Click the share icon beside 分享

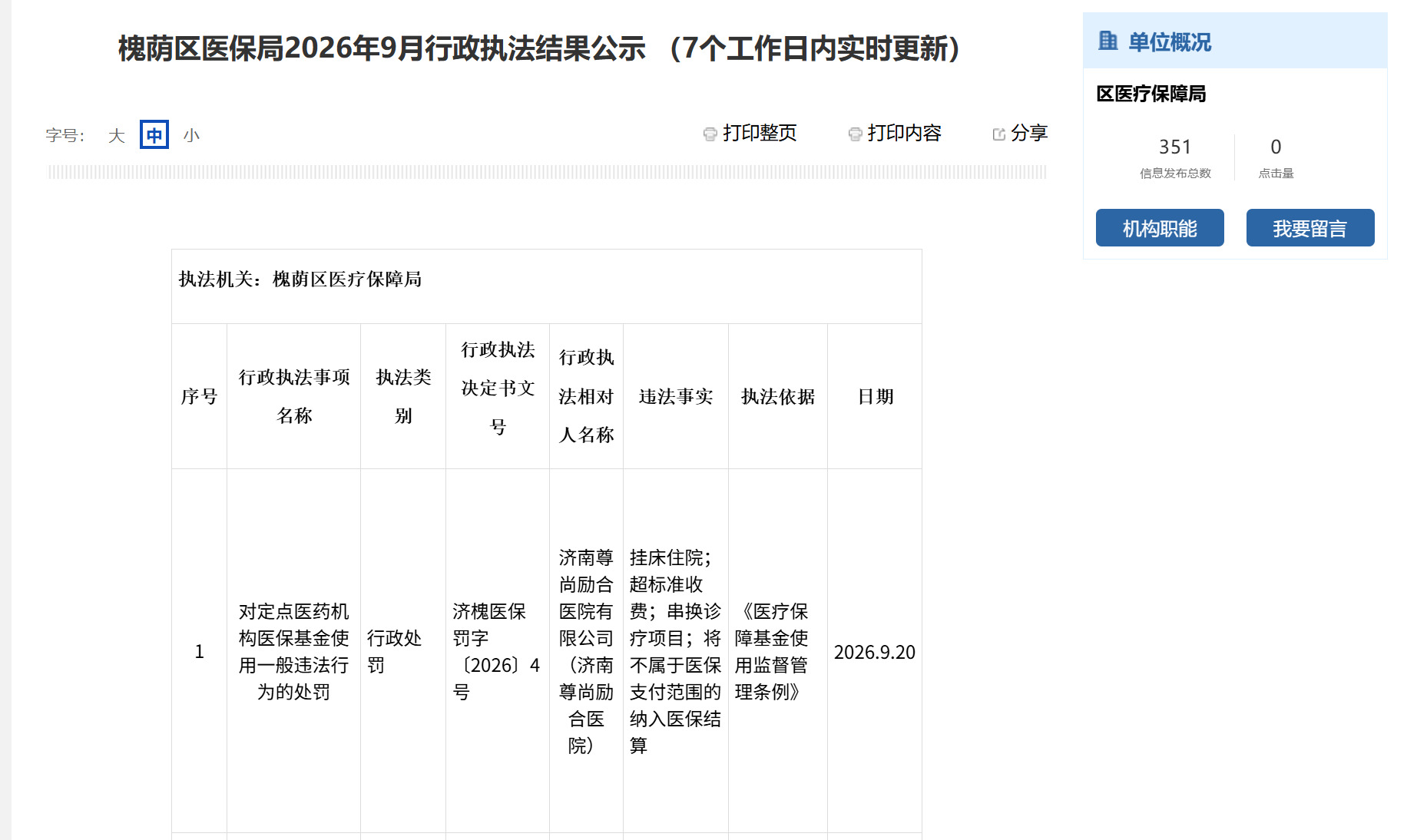(998, 134)
